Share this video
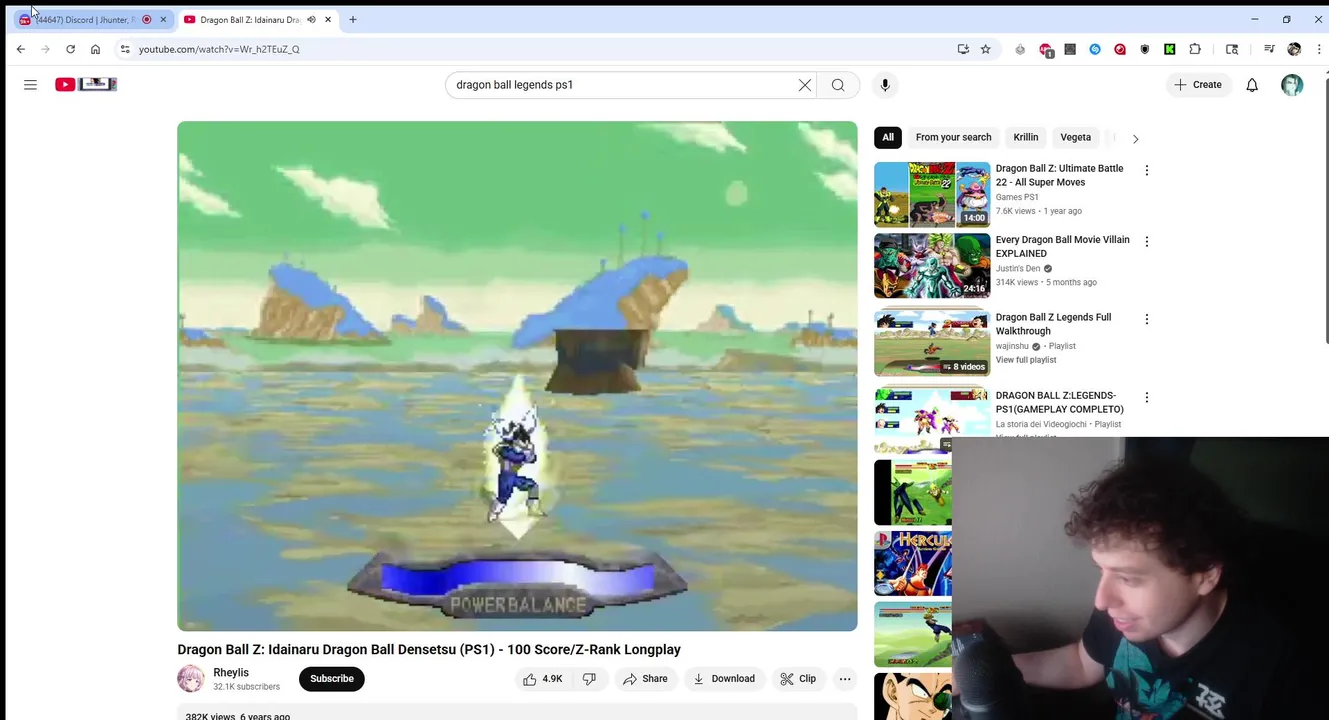 click(645, 679)
